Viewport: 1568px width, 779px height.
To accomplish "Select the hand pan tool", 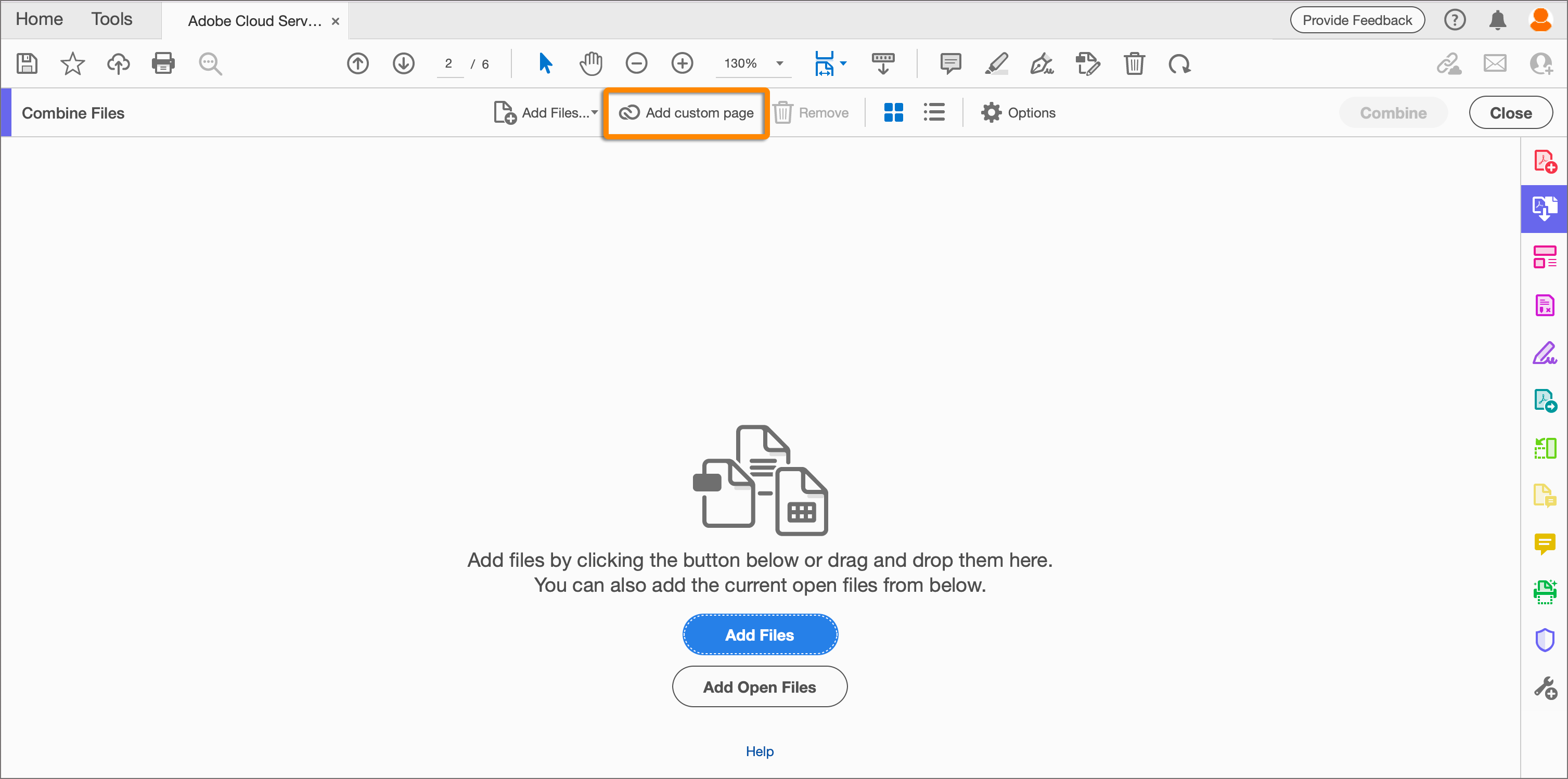I will pyautogui.click(x=590, y=63).
